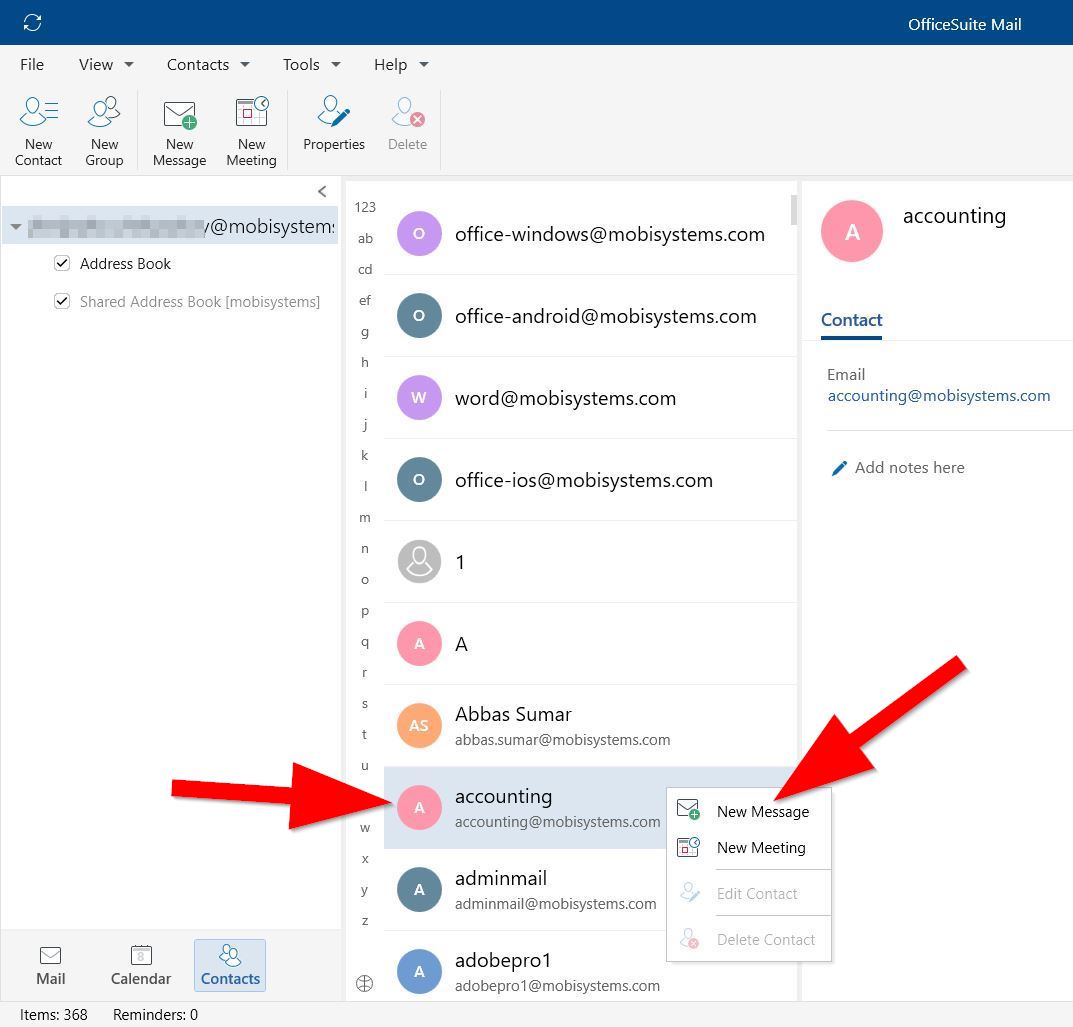
Task: Switch to Calendar view
Action: click(x=141, y=965)
